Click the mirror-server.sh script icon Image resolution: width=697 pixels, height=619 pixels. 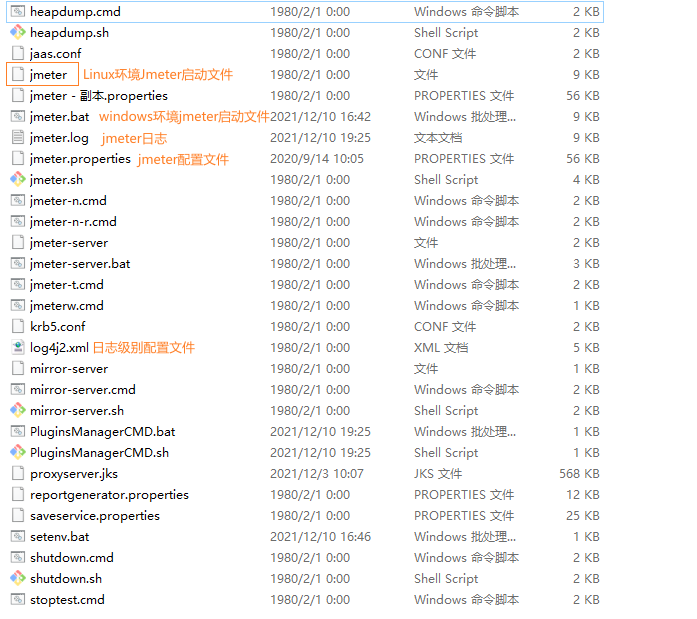18,411
